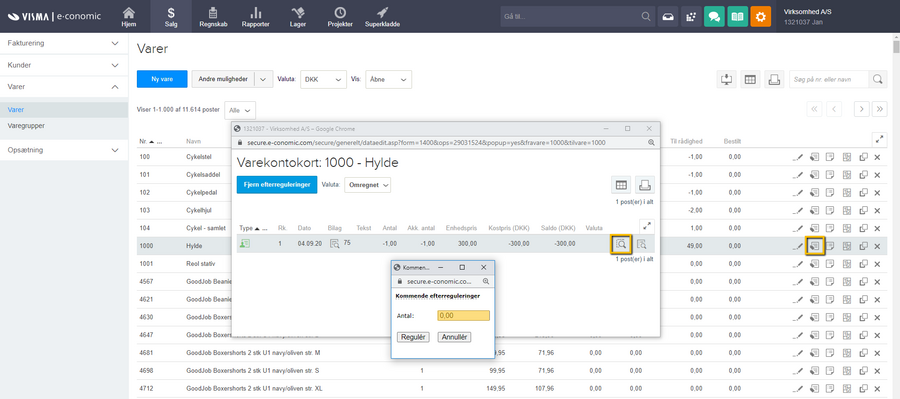Open the inbox tray icon in header
This screenshot has height=399, width=900.
tap(669, 17)
